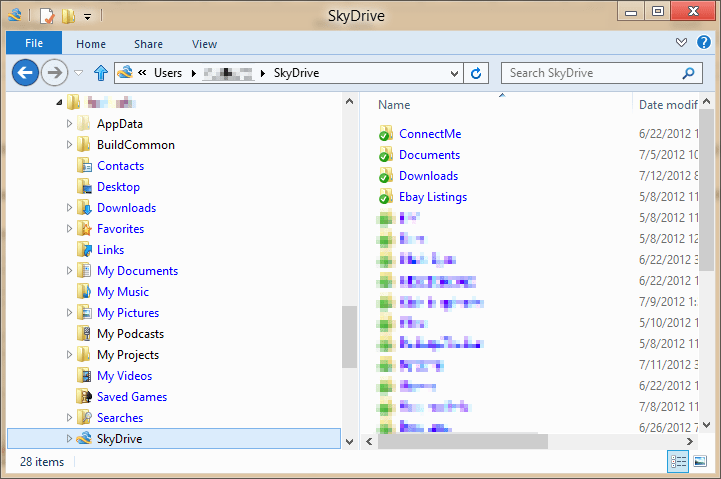Image resolution: width=721 pixels, height=479 pixels.
Task: Click the Links folder icon
Action: pos(84,250)
